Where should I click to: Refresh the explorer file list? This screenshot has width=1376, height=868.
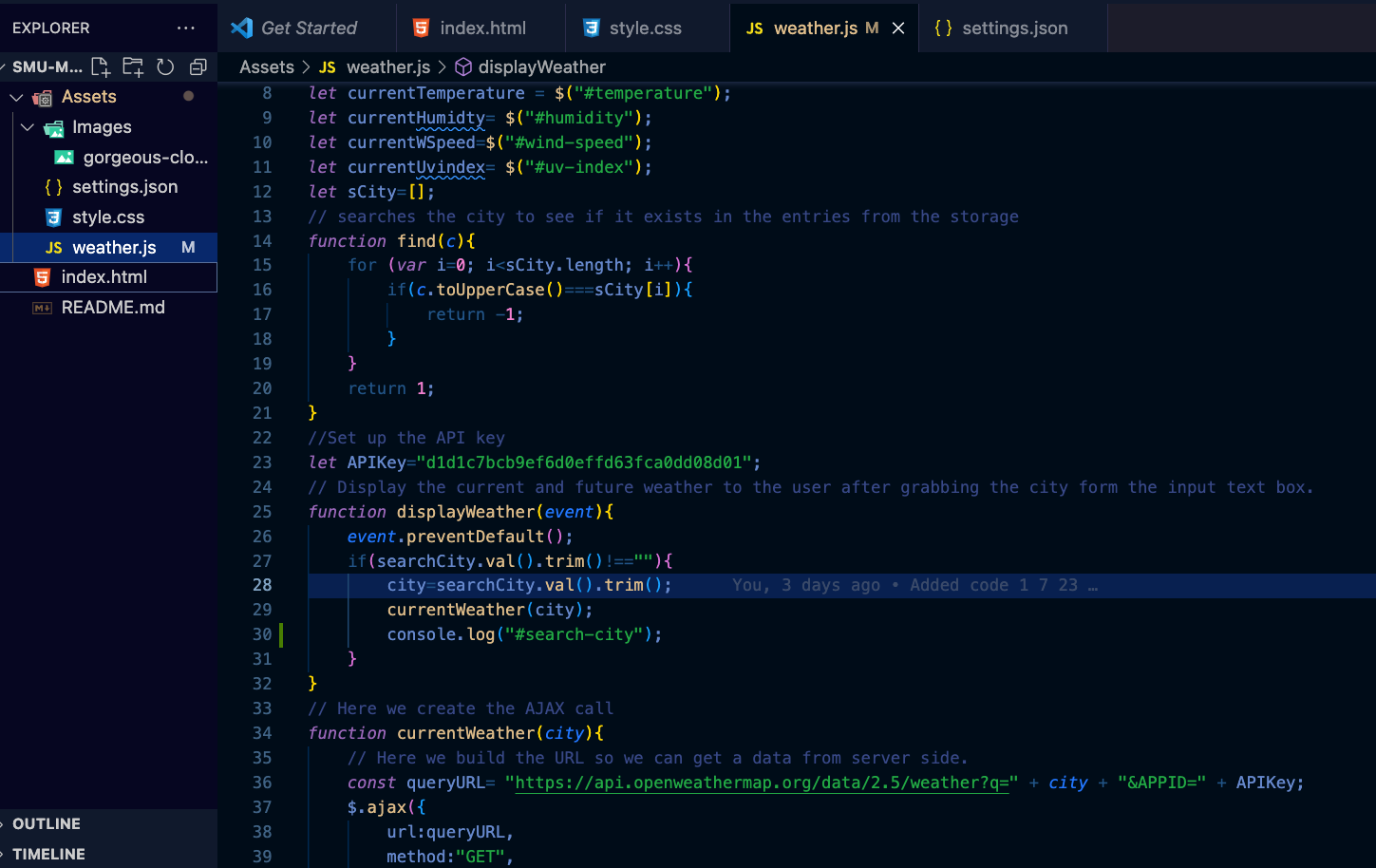165,66
